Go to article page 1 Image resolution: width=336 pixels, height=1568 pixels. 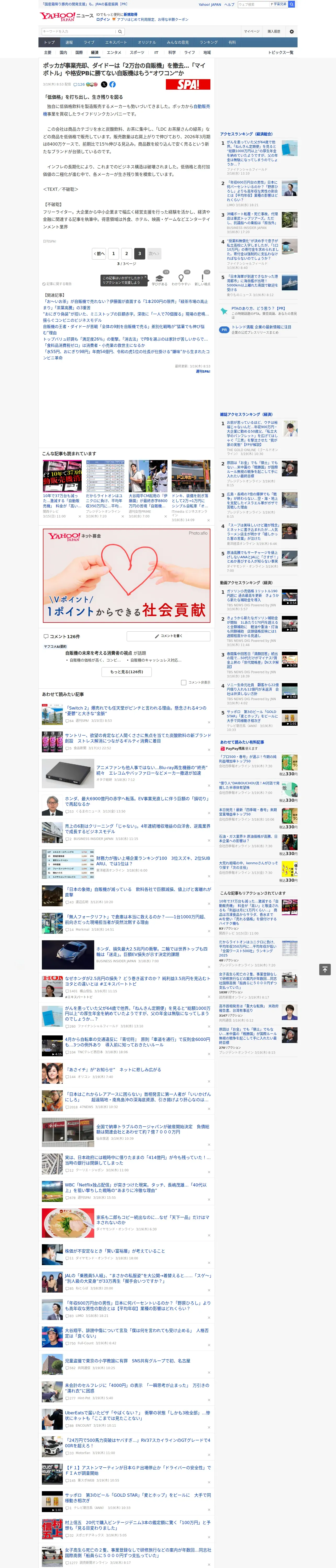[113, 253]
